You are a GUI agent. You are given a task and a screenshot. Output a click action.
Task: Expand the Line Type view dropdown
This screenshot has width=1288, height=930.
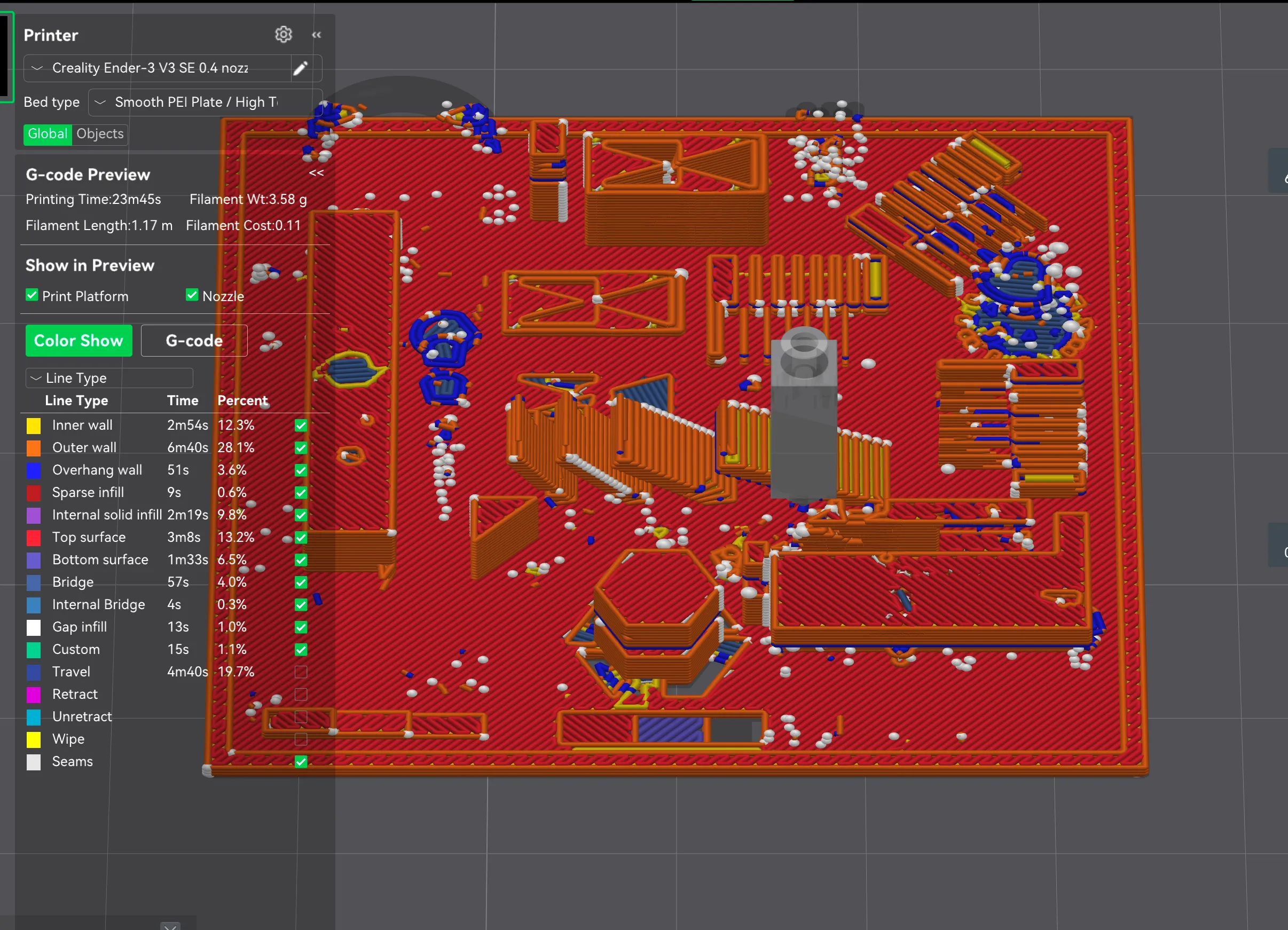(109, 378)
